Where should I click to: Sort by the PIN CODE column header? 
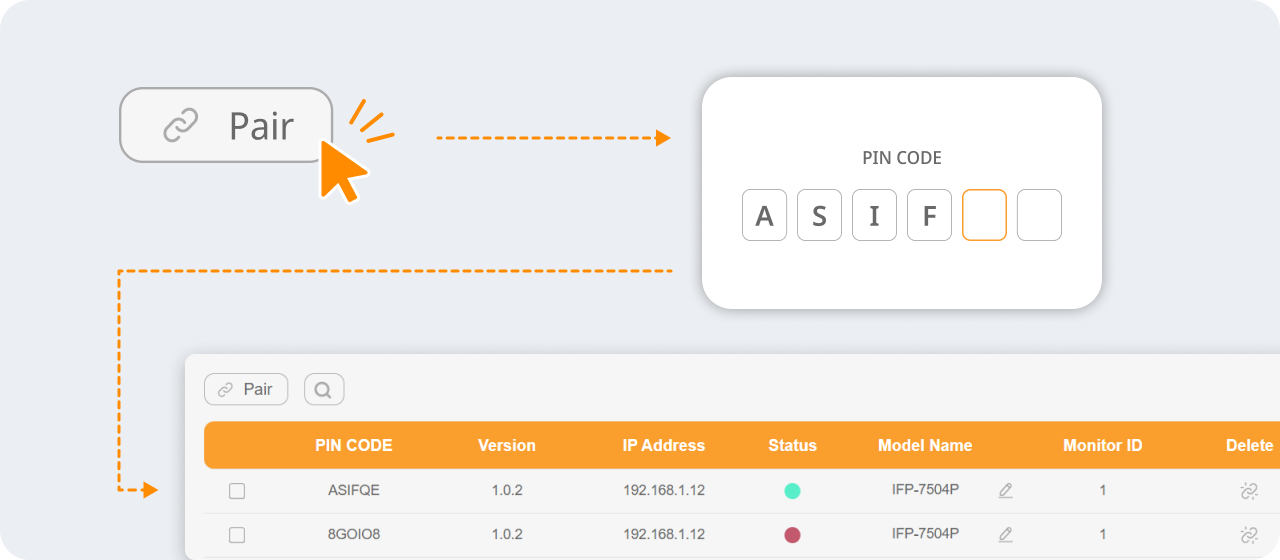click(353, 446)
